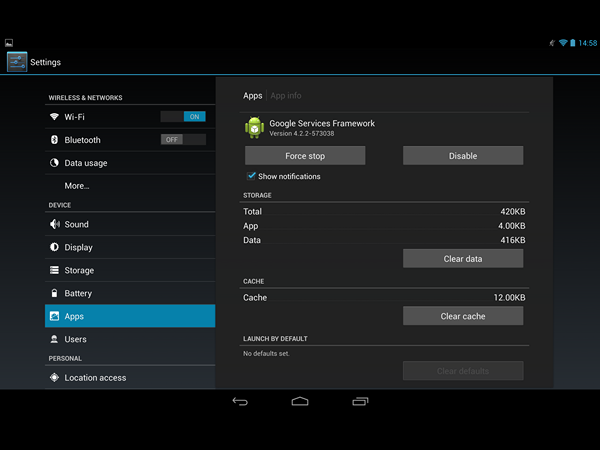Go back to the Apps breadcrumb
600x450 pixels.
(252, 96)
